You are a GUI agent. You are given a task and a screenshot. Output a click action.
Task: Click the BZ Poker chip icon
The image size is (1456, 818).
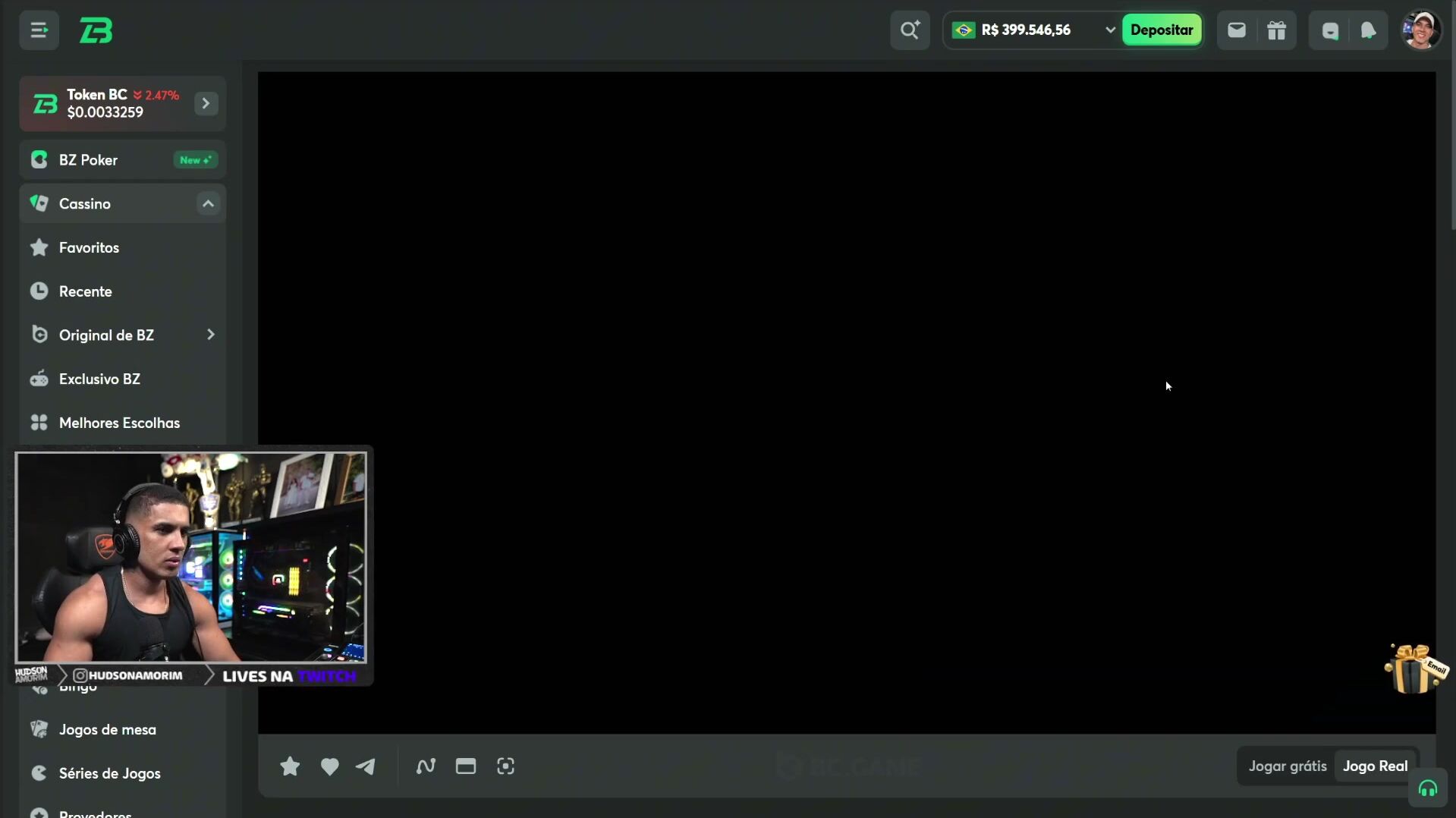tap(39, 160)
